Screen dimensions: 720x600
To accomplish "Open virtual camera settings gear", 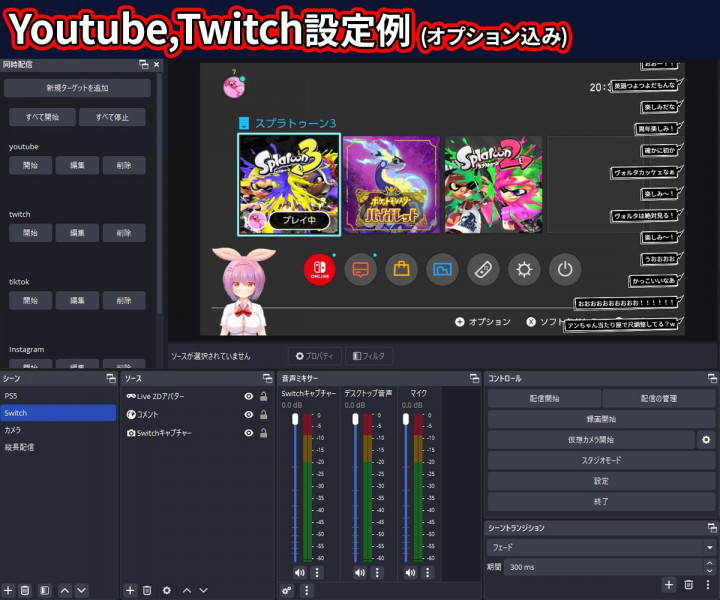I will click(706, 440).
